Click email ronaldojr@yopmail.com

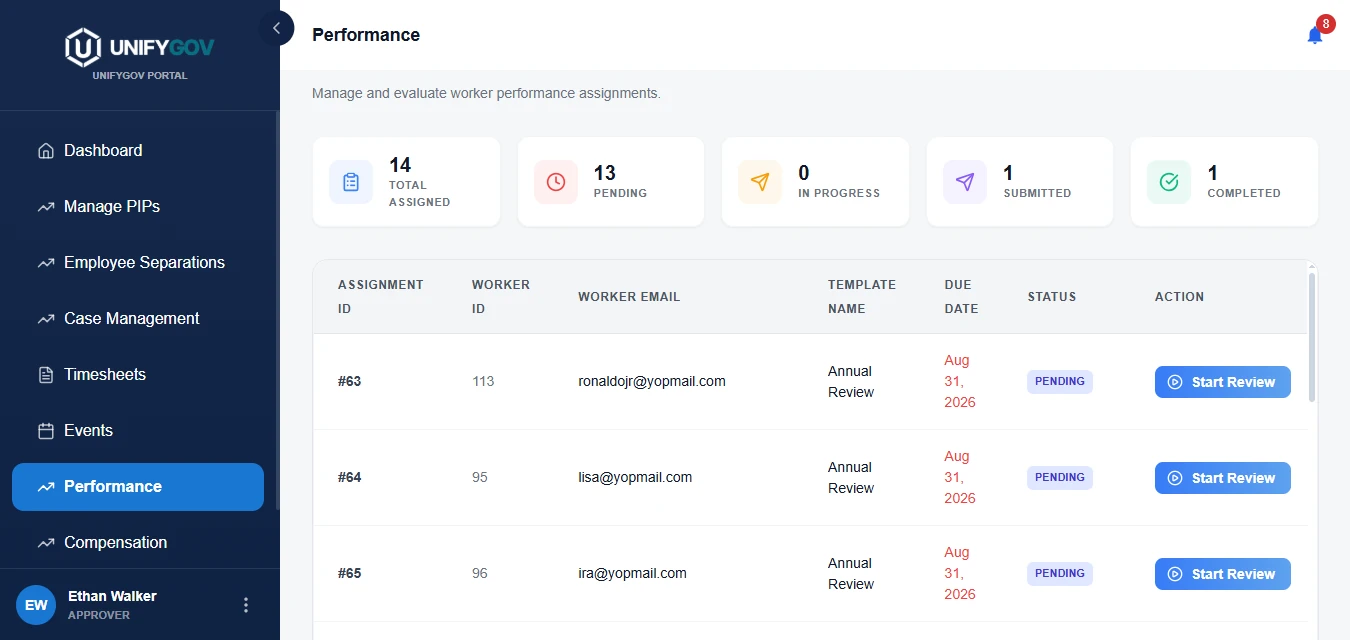[652, 382]
